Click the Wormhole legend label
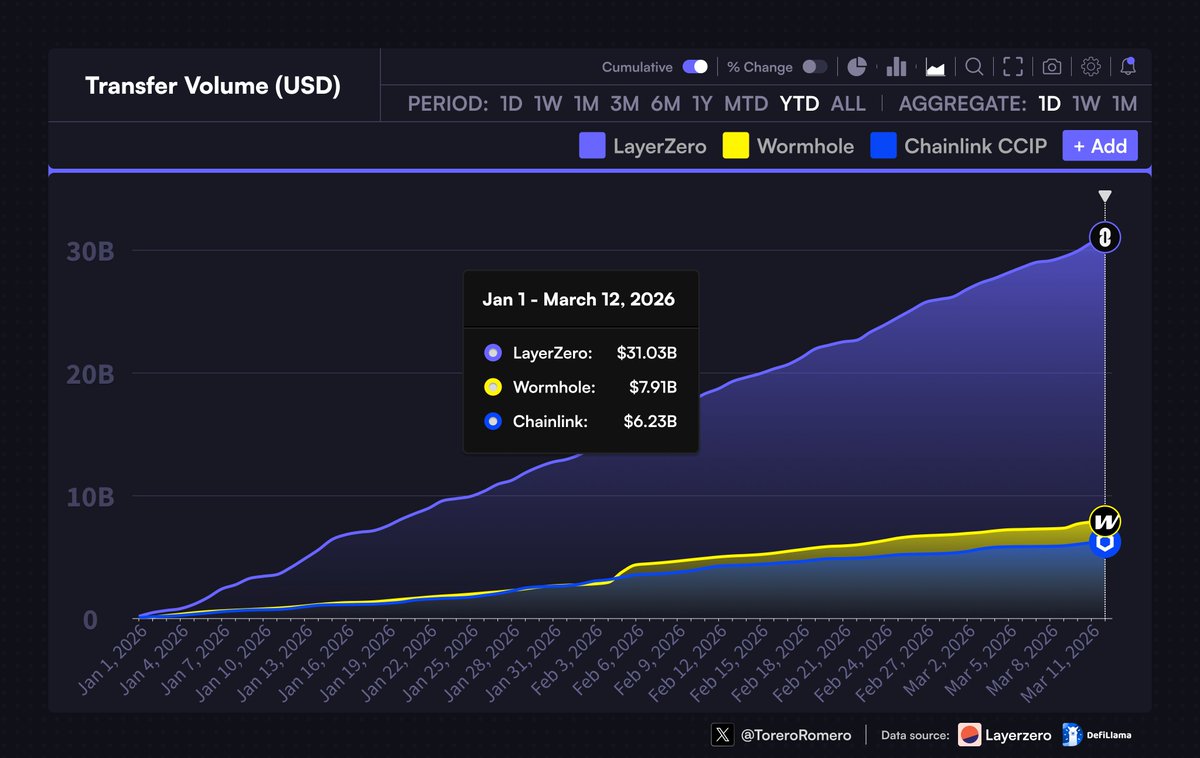The width and height of the screenshot is (1200, 758). click(806, 146)
